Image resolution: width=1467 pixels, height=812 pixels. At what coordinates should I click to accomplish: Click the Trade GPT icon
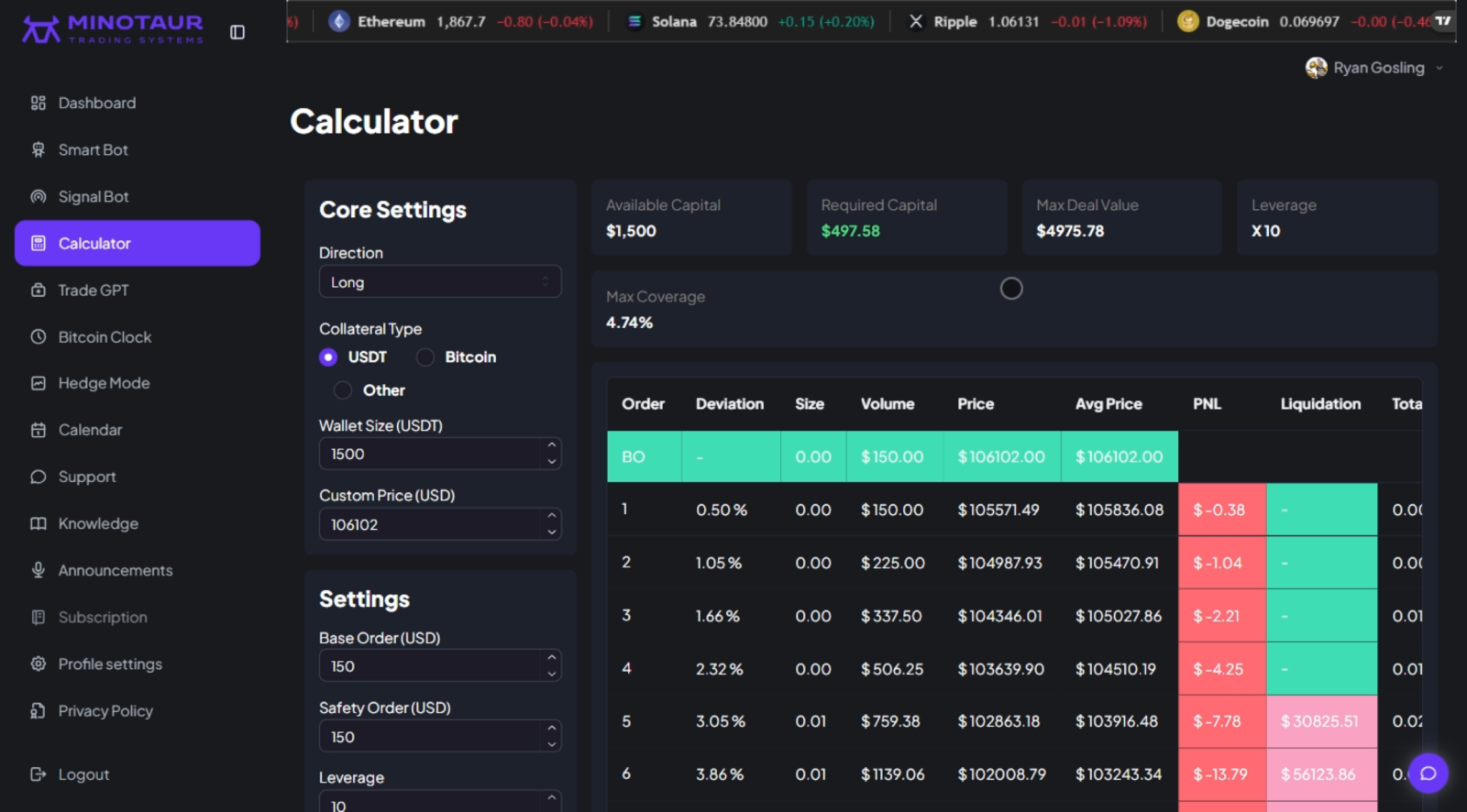coord(38,290)
